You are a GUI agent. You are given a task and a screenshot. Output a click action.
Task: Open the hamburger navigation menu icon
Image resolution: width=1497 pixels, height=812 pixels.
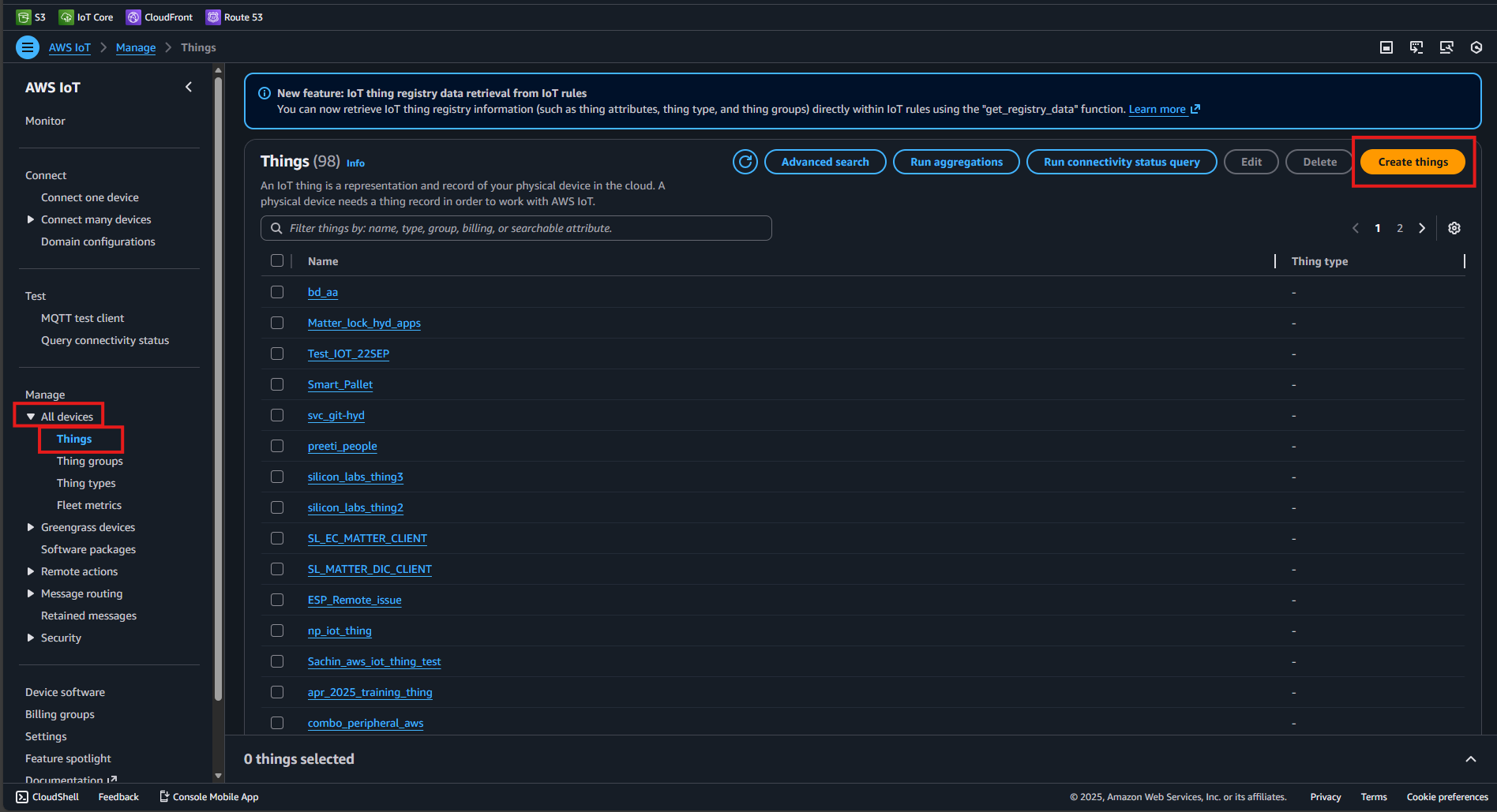[x=28, y=47]
